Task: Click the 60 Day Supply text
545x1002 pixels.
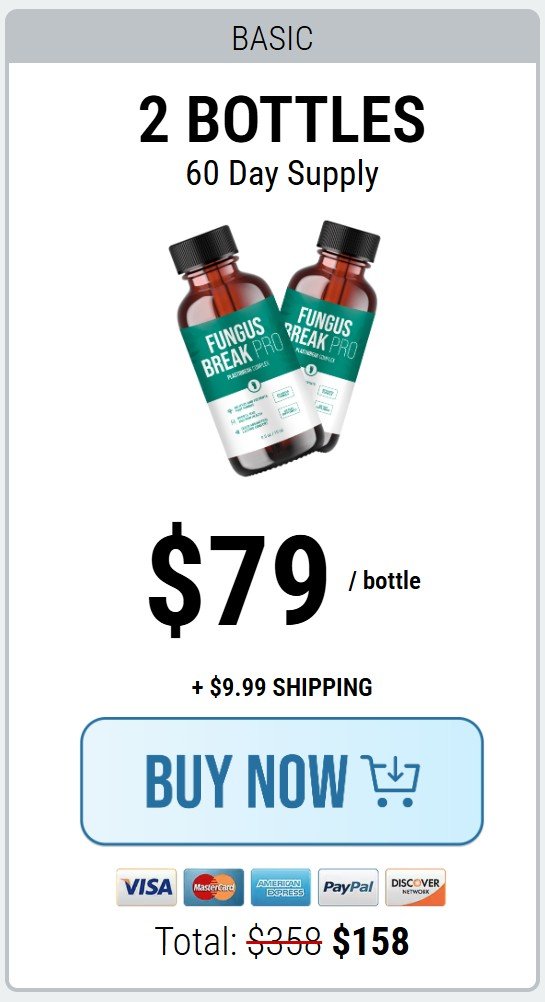Action: point(282,173)
